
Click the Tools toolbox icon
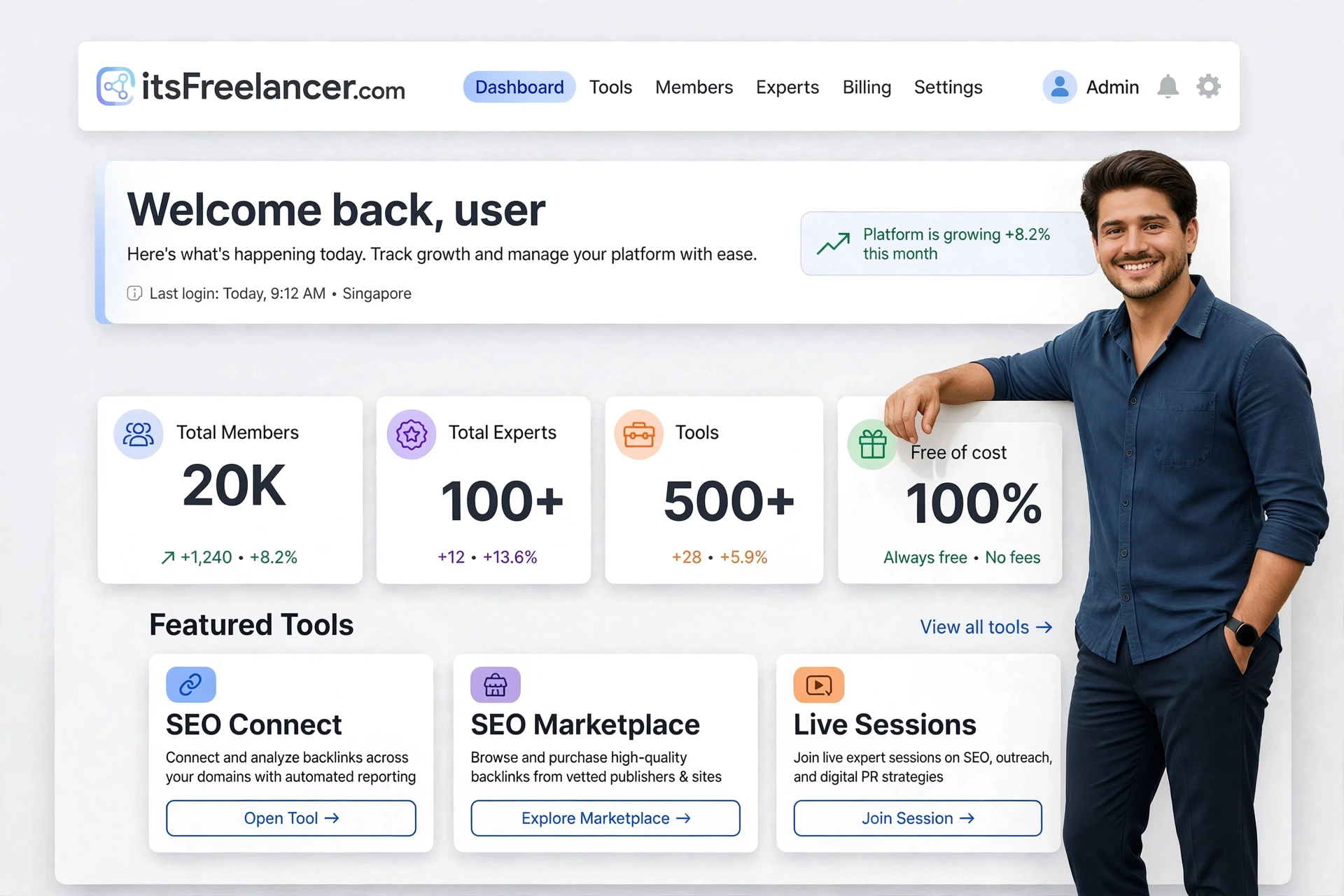(x=638, y=434)
